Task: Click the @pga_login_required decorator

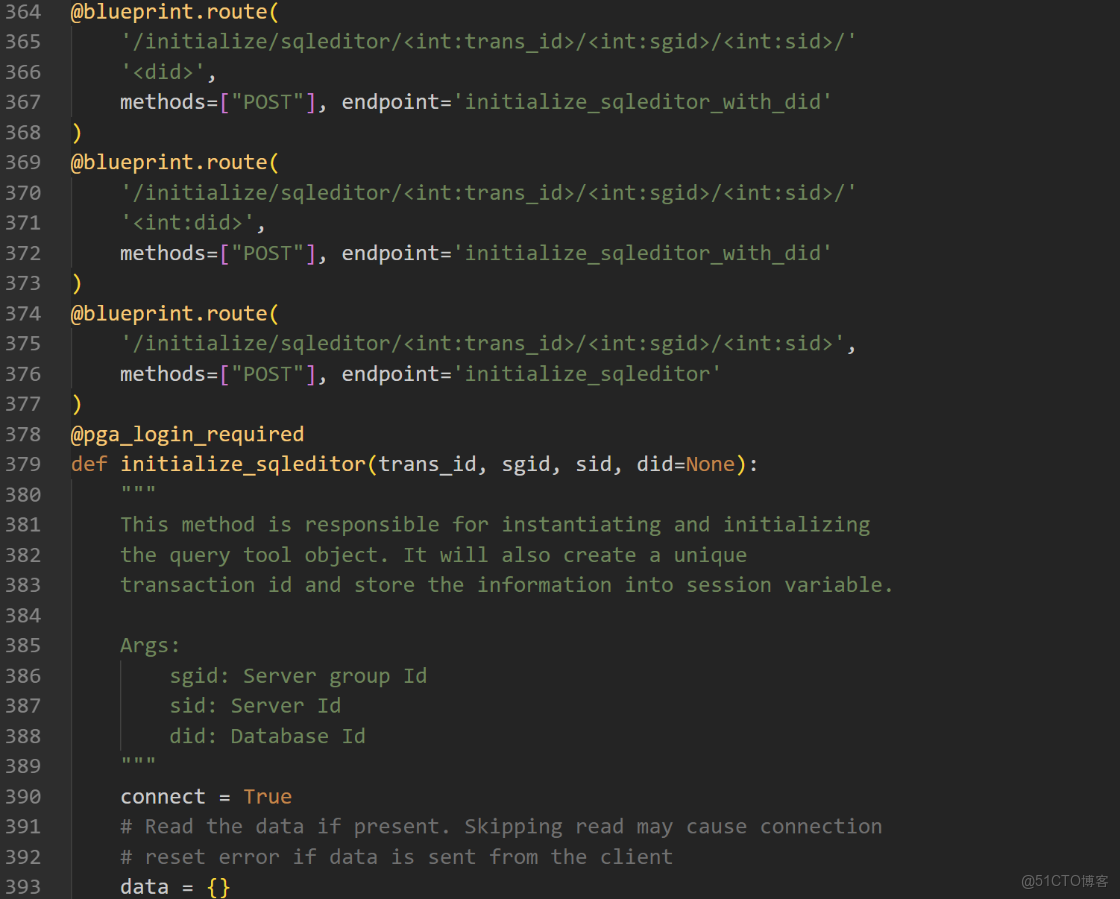Action: (186, 434)
